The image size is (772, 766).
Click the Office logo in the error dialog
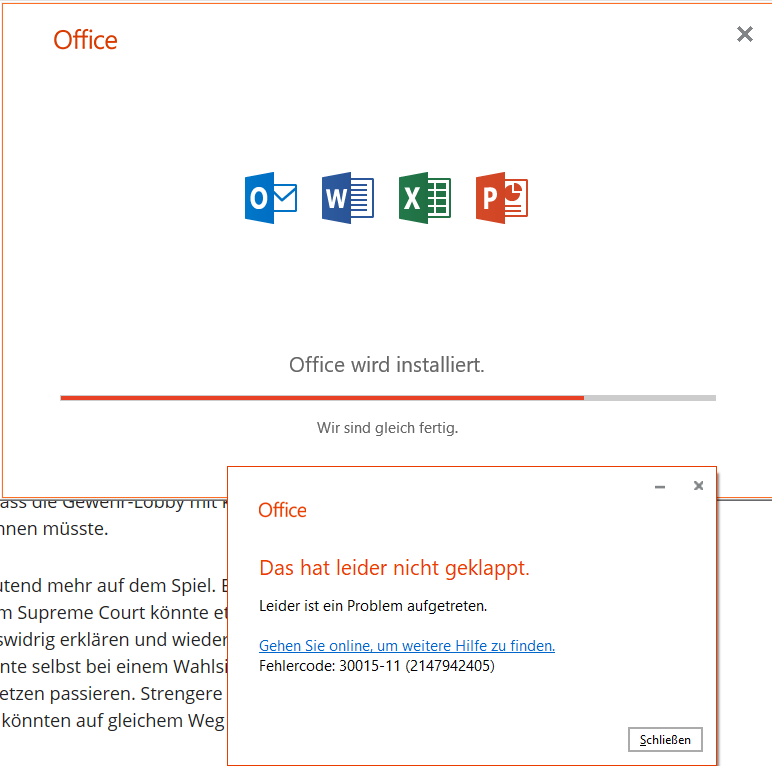click(x=282, y=510)
